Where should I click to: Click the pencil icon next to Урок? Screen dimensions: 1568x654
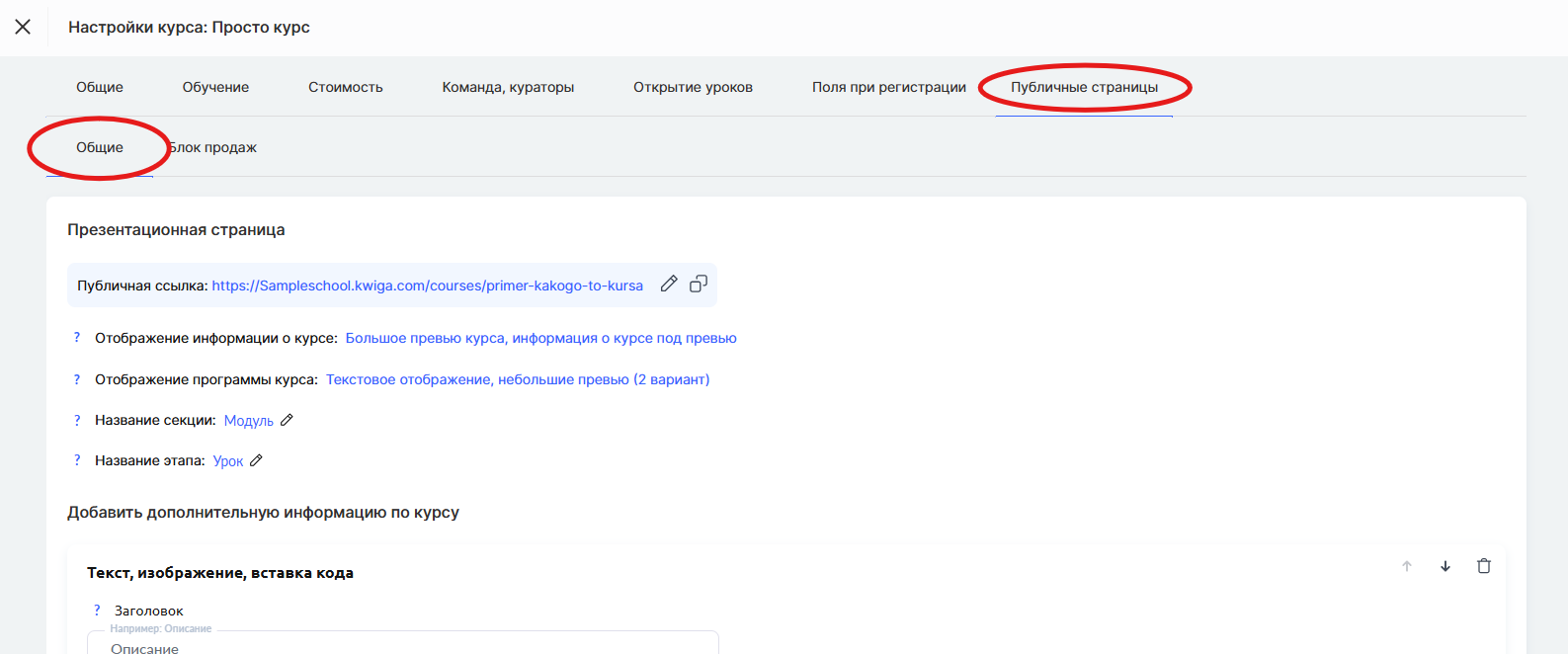point(256,460)
